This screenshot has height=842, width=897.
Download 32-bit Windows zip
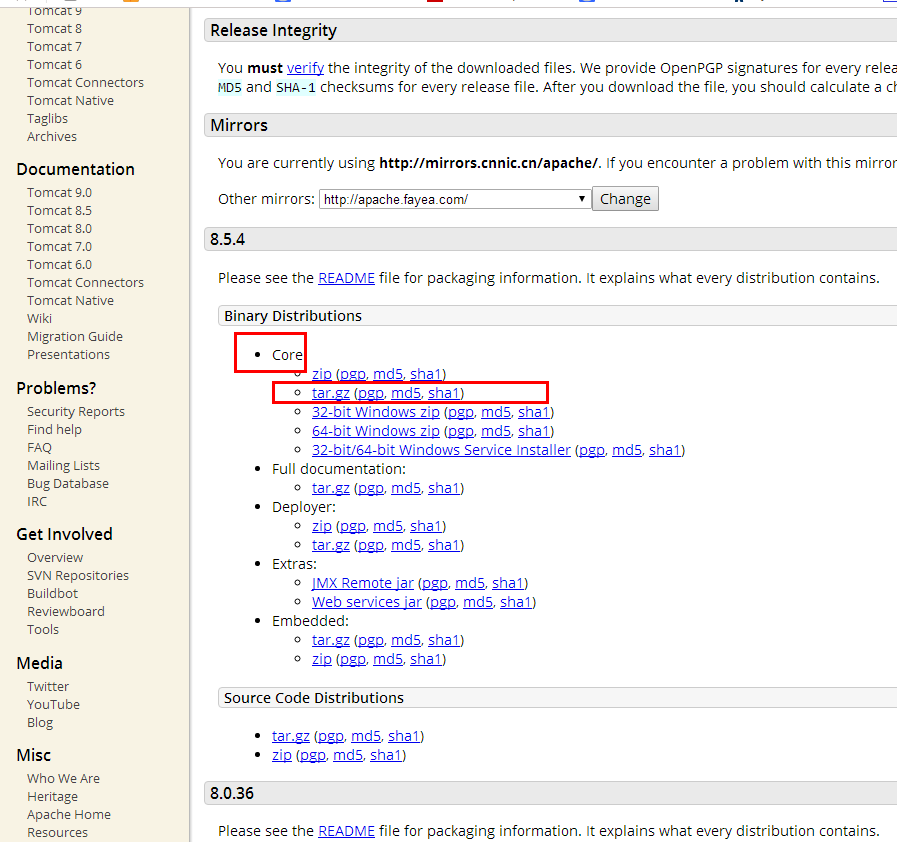click(376, 412)
